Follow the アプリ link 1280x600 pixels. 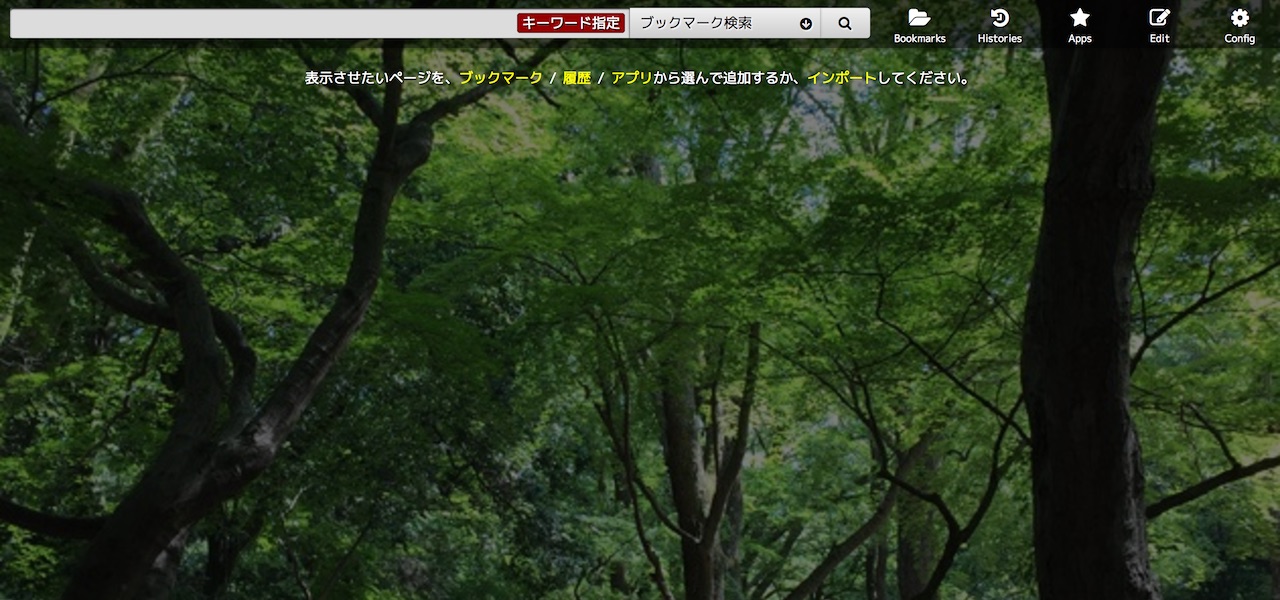(632, 78)
